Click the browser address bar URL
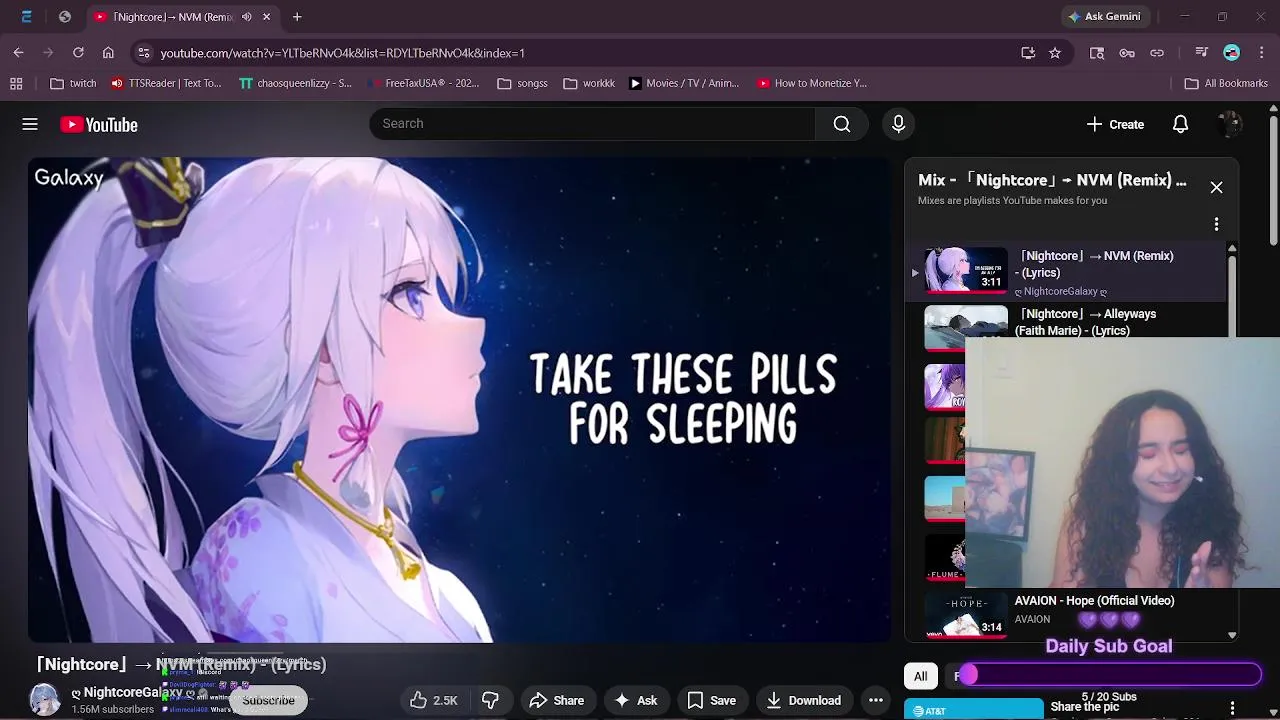Image resolution: width=1280 pixels, height=720 pixels. pyautogui.click(x=342, y=53)
